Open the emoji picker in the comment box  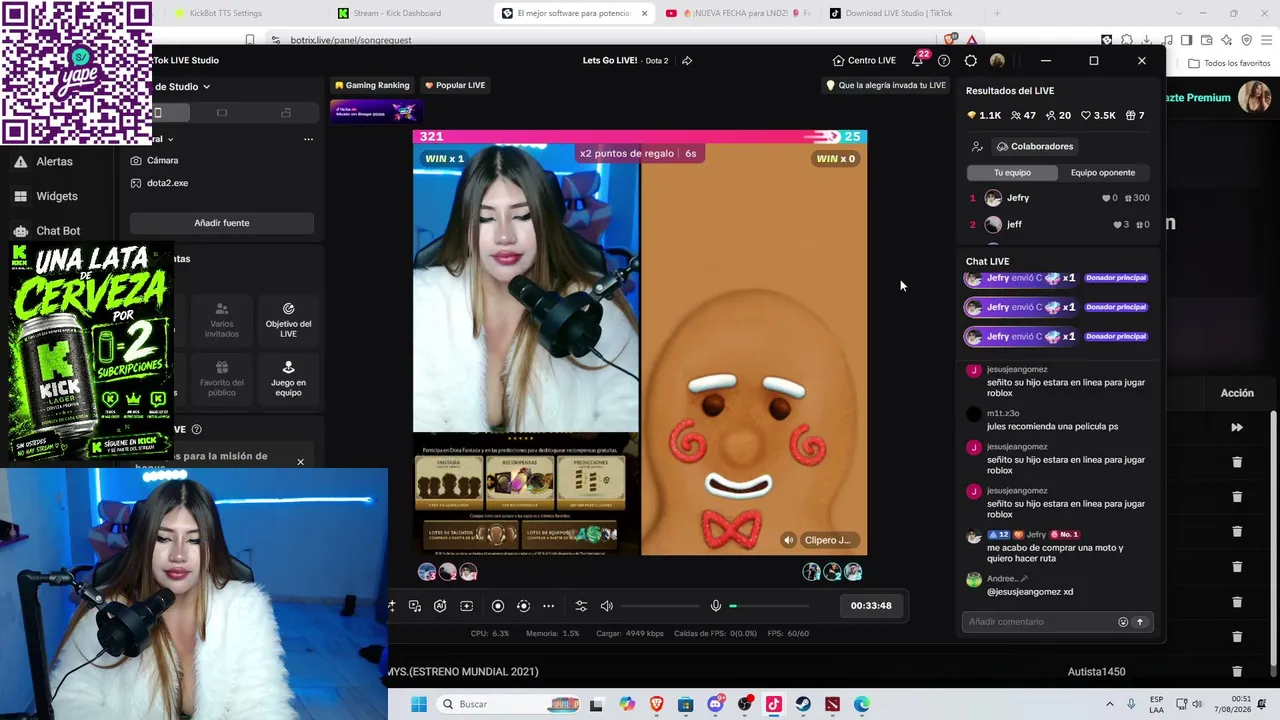(1123, 622)
